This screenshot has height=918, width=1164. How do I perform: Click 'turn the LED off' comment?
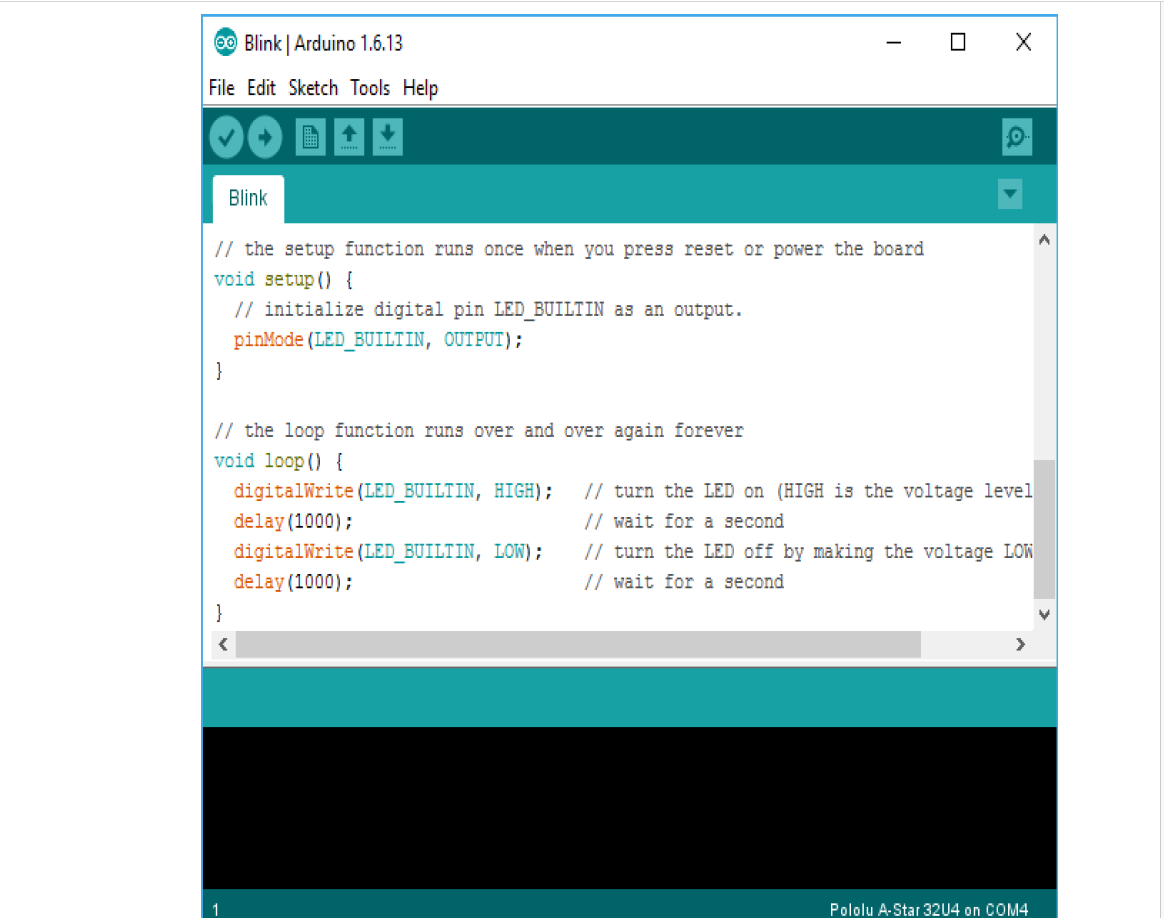[808, 551]
